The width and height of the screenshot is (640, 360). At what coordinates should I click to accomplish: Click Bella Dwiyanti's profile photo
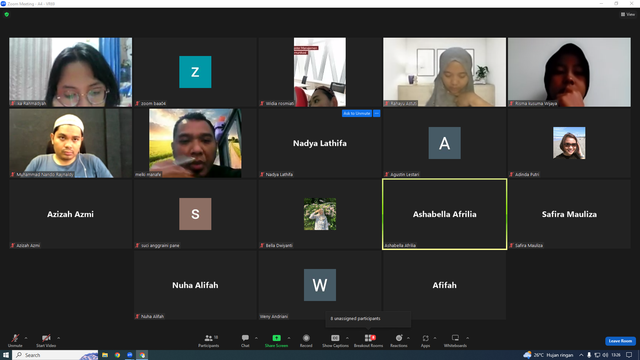pyautogui.click(x=320, y=214)
